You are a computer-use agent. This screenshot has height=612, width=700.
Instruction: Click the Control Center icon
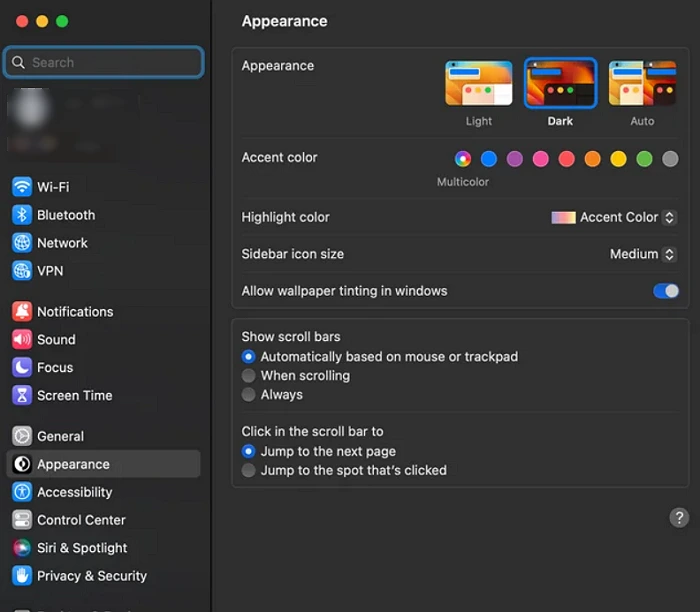(x=21, y=520)
